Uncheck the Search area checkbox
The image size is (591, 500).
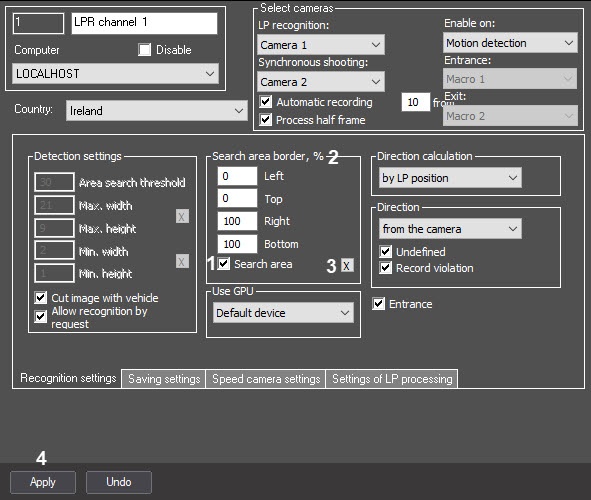(224, 263)
